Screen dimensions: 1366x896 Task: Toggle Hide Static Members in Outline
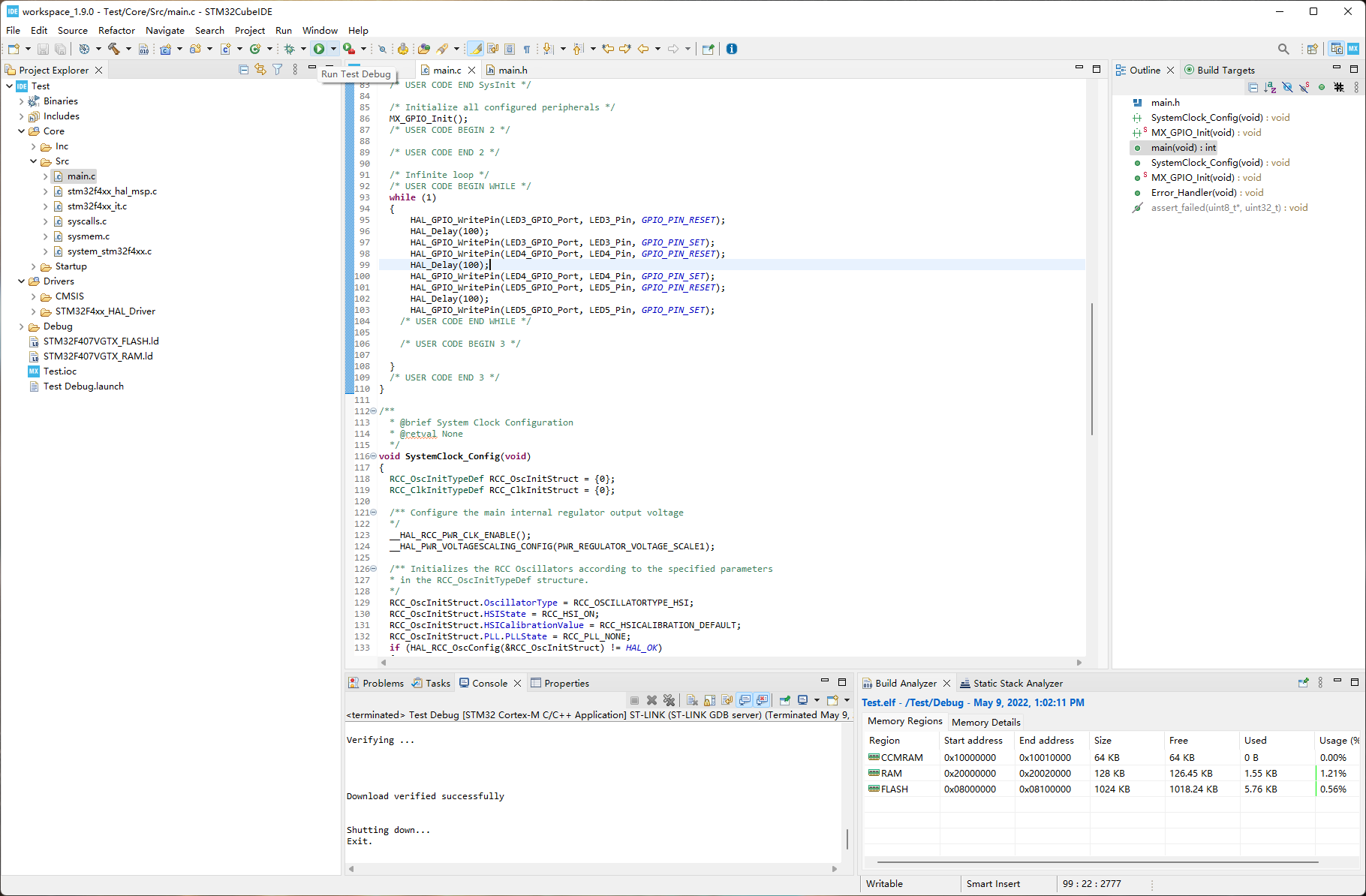point(1304,87)
